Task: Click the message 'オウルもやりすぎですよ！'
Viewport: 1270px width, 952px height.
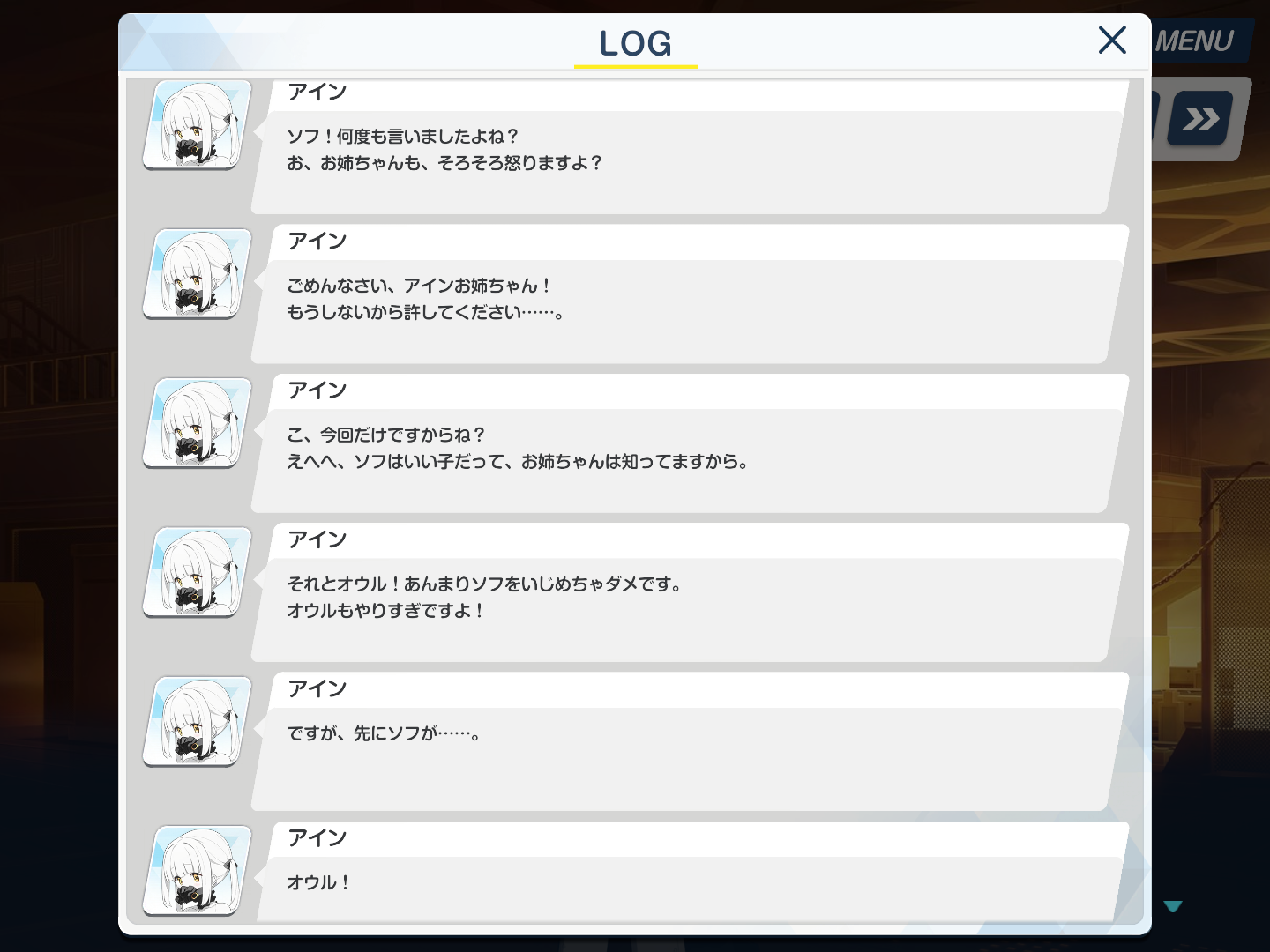Action: click(x=385, y=610)
